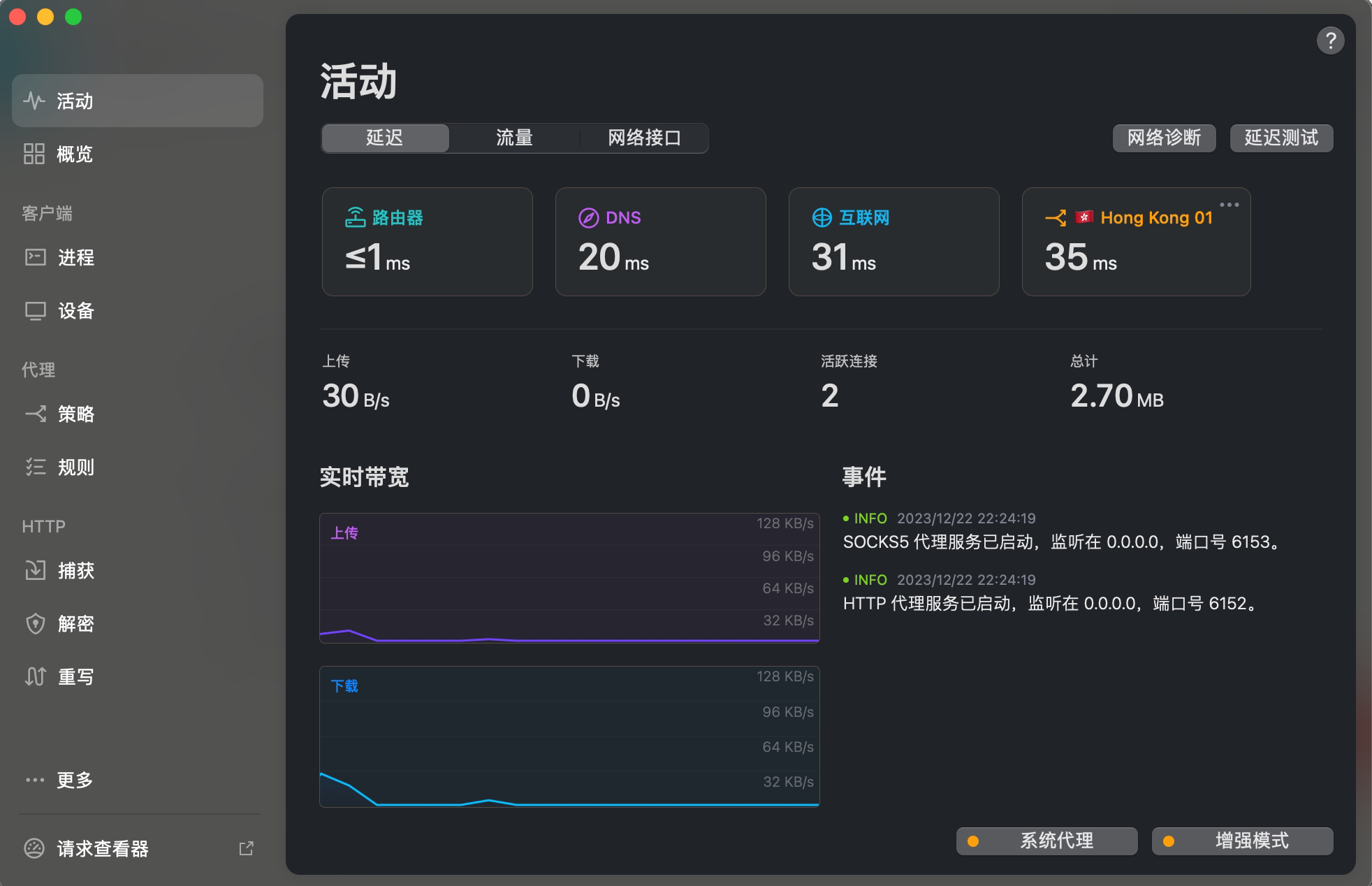Toggle the 增强模式 enhanced mode switch

click(x=1242, y=841)
